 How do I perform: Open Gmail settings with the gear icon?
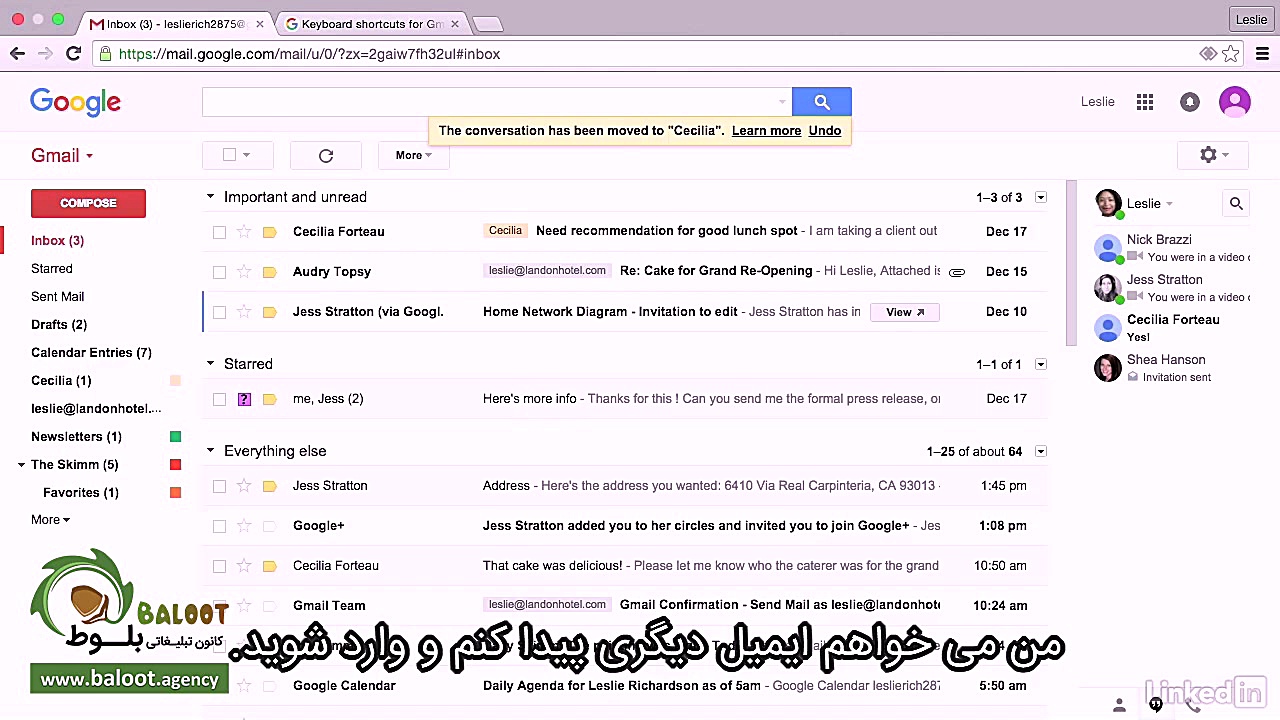[x=1208, y=154]
